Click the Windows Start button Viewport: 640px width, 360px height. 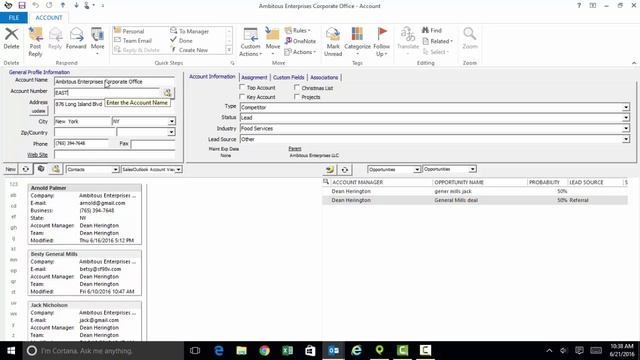pyautogui.click(x=11, y=351)
